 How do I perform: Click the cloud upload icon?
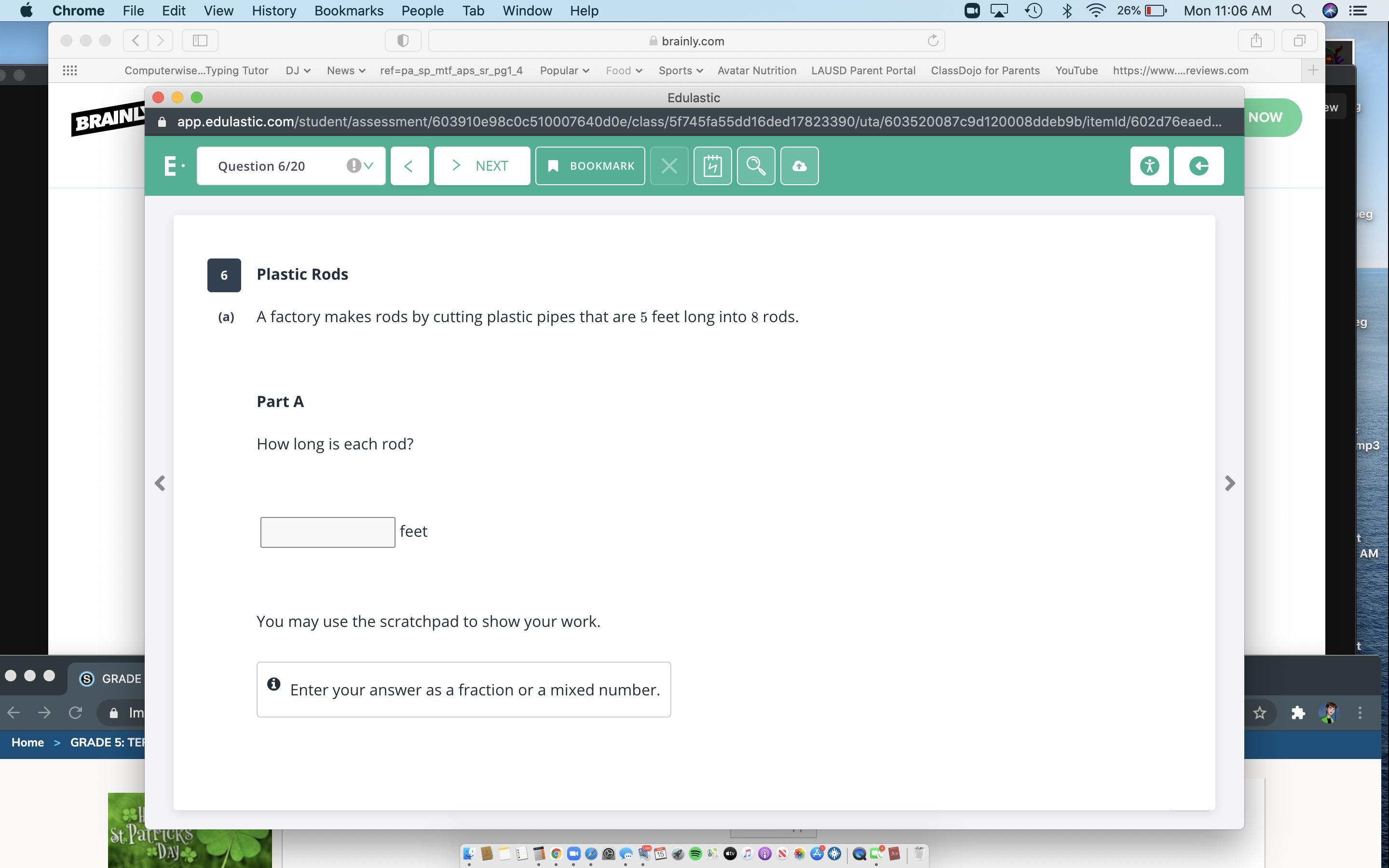[x=799, y=166]
